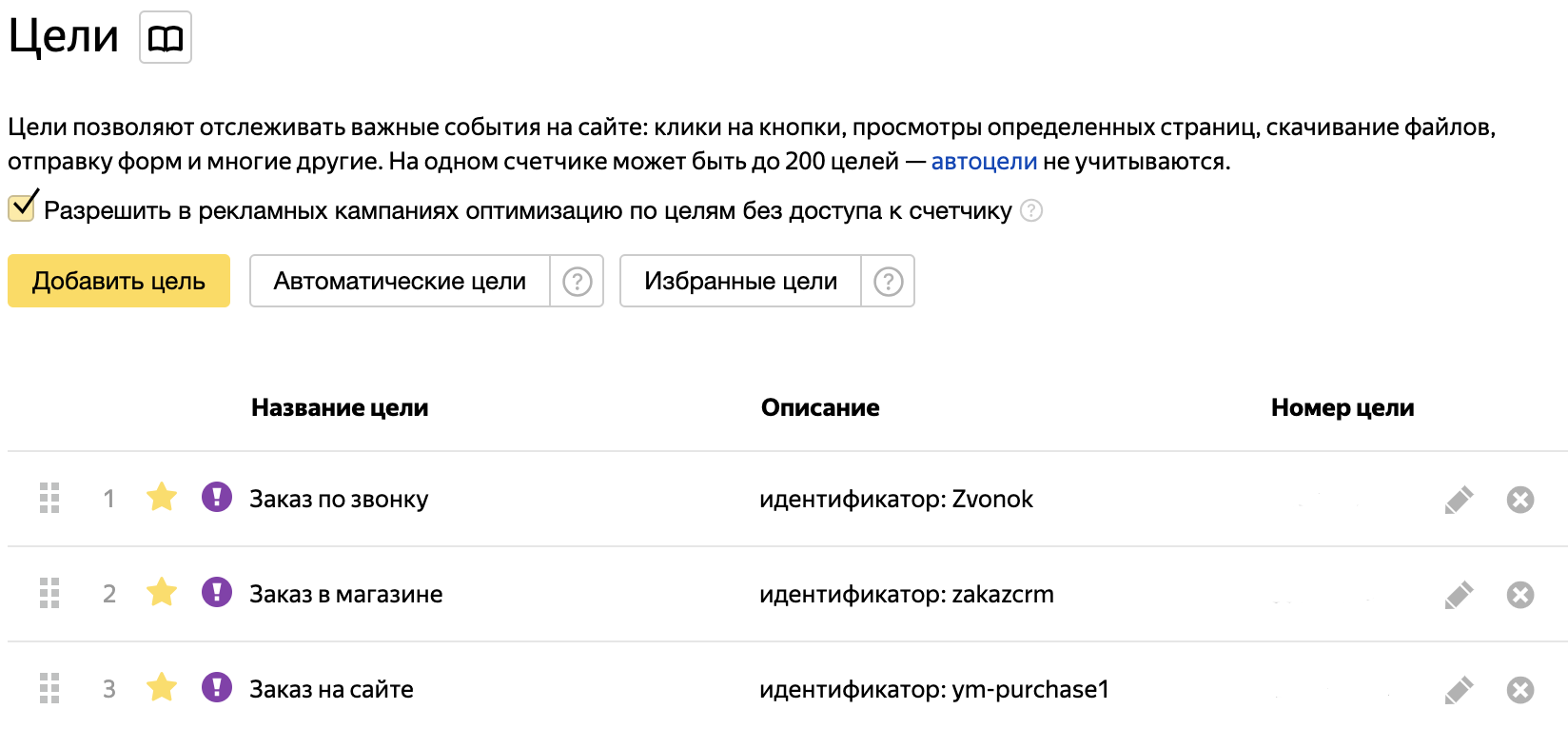
Task: Click the Добавить цель button
Action: click(119, 281)
